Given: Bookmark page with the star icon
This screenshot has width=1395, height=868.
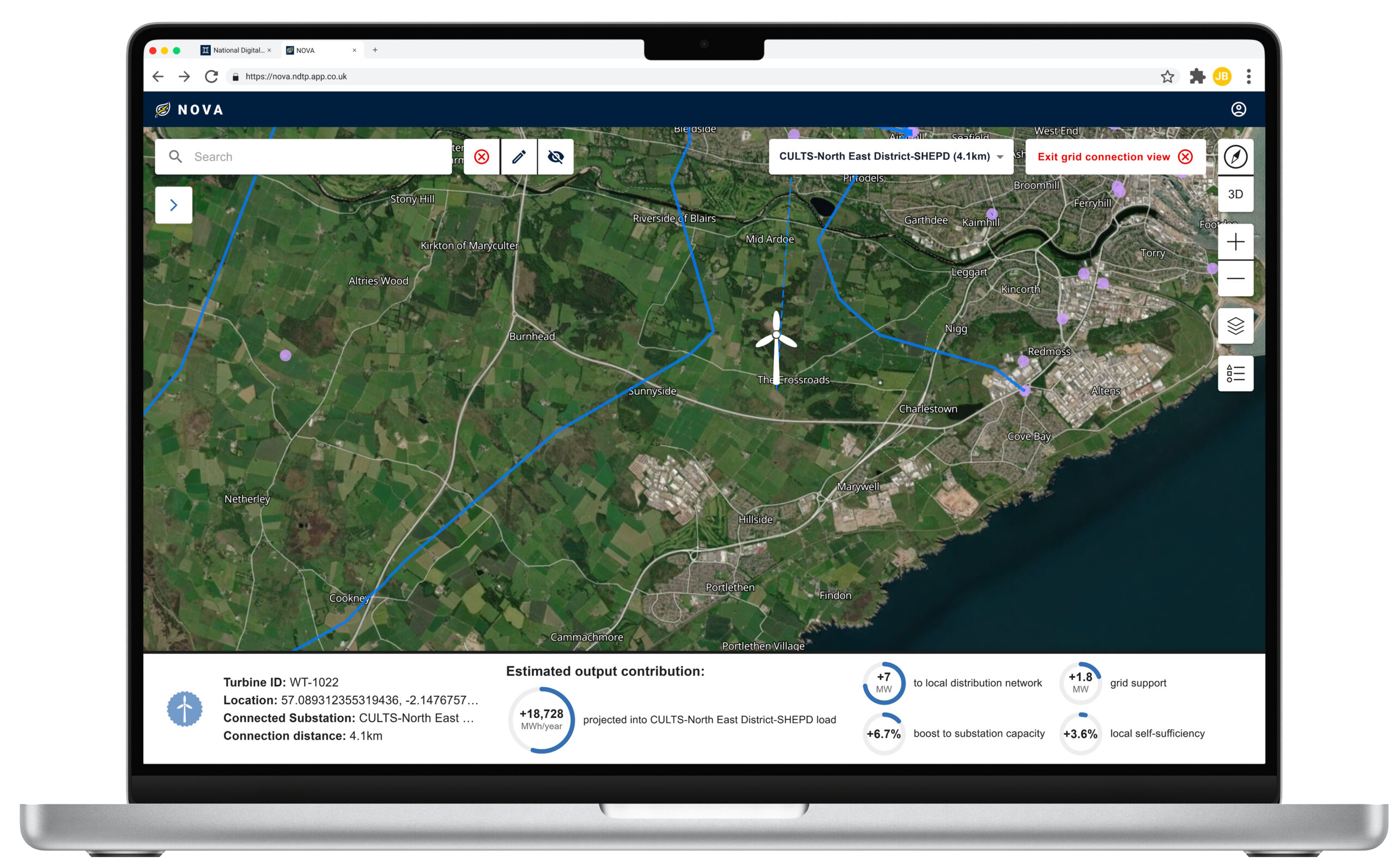Looking at the screenshot, I should (1167, 76).
